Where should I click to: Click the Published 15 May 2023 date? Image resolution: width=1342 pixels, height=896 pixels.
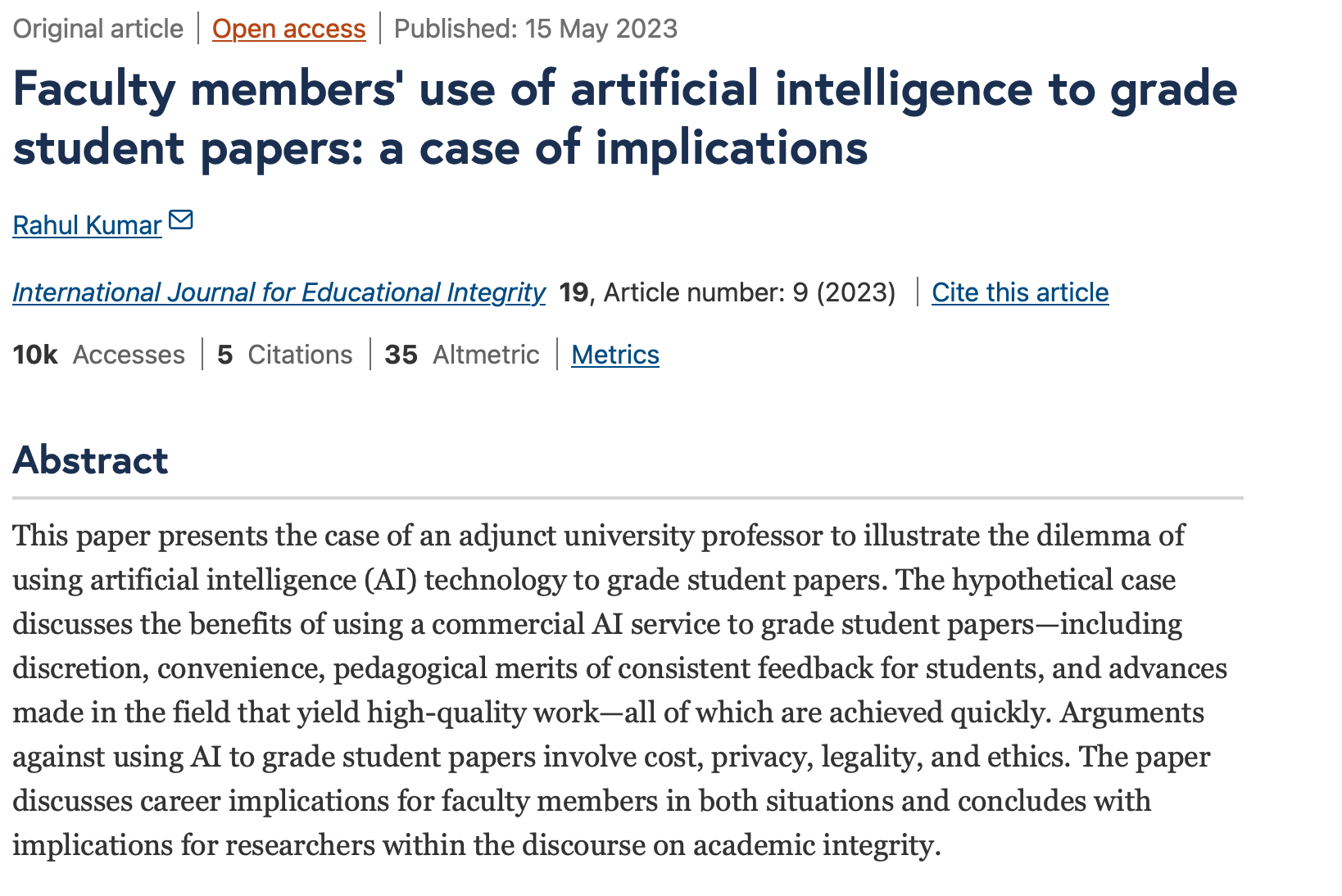pos(536,29)
